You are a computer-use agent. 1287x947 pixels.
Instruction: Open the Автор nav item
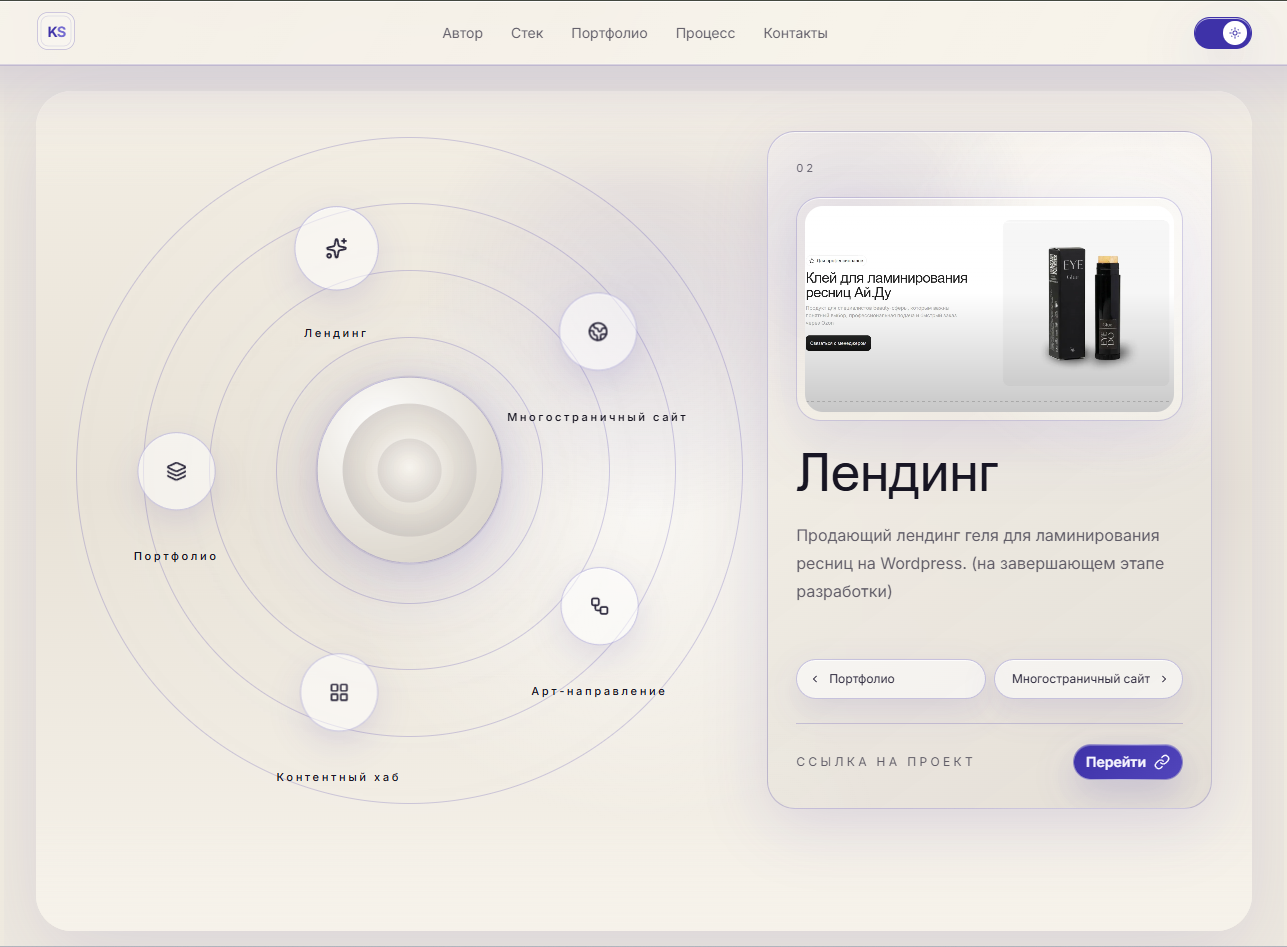tap(463, 33)
